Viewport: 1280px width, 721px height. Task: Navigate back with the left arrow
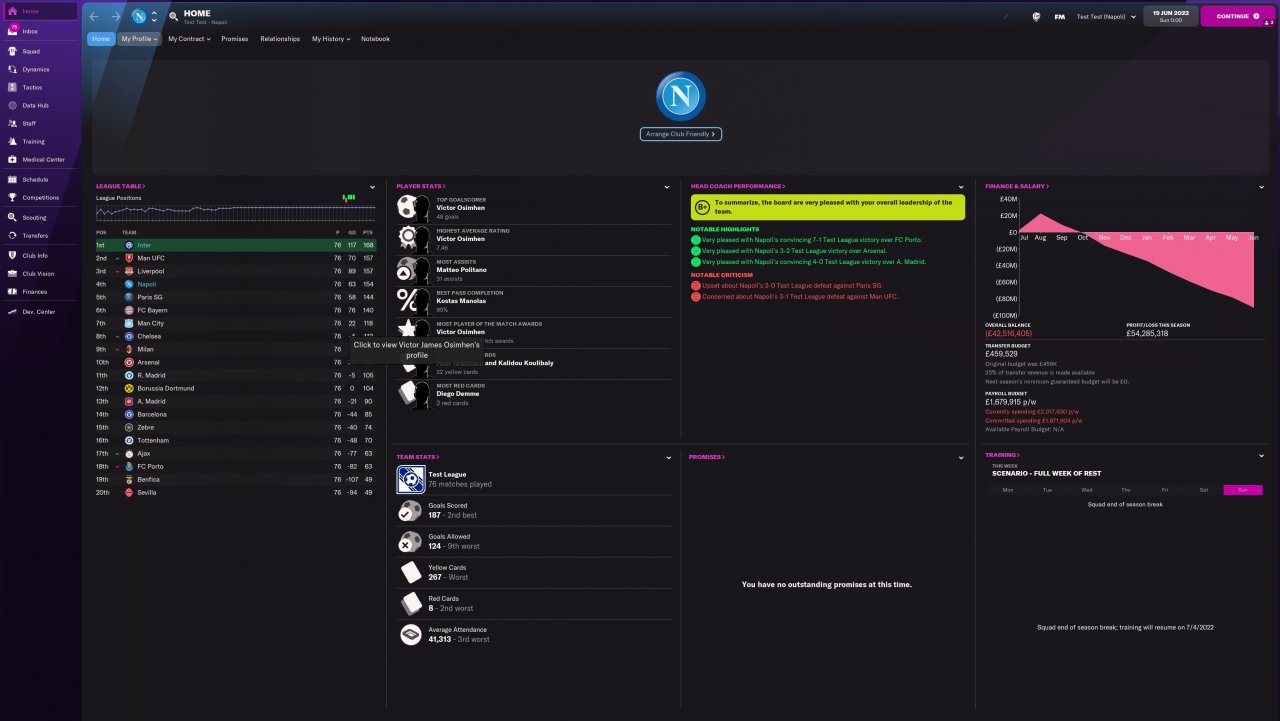(94, 17)
